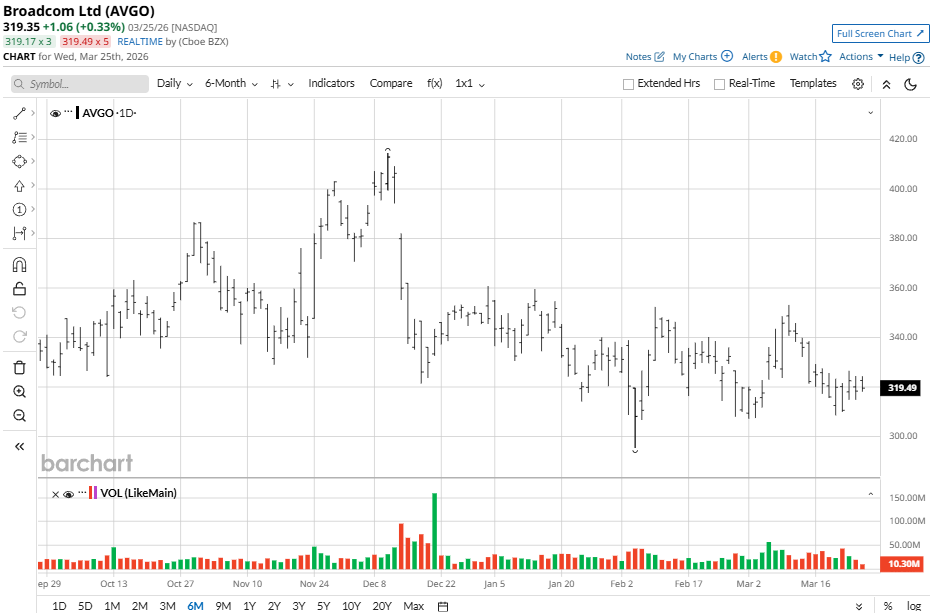This screenshot has height=613, width=936.
Task: Click the undo arrow icon
Action: [x=19, y=313]
